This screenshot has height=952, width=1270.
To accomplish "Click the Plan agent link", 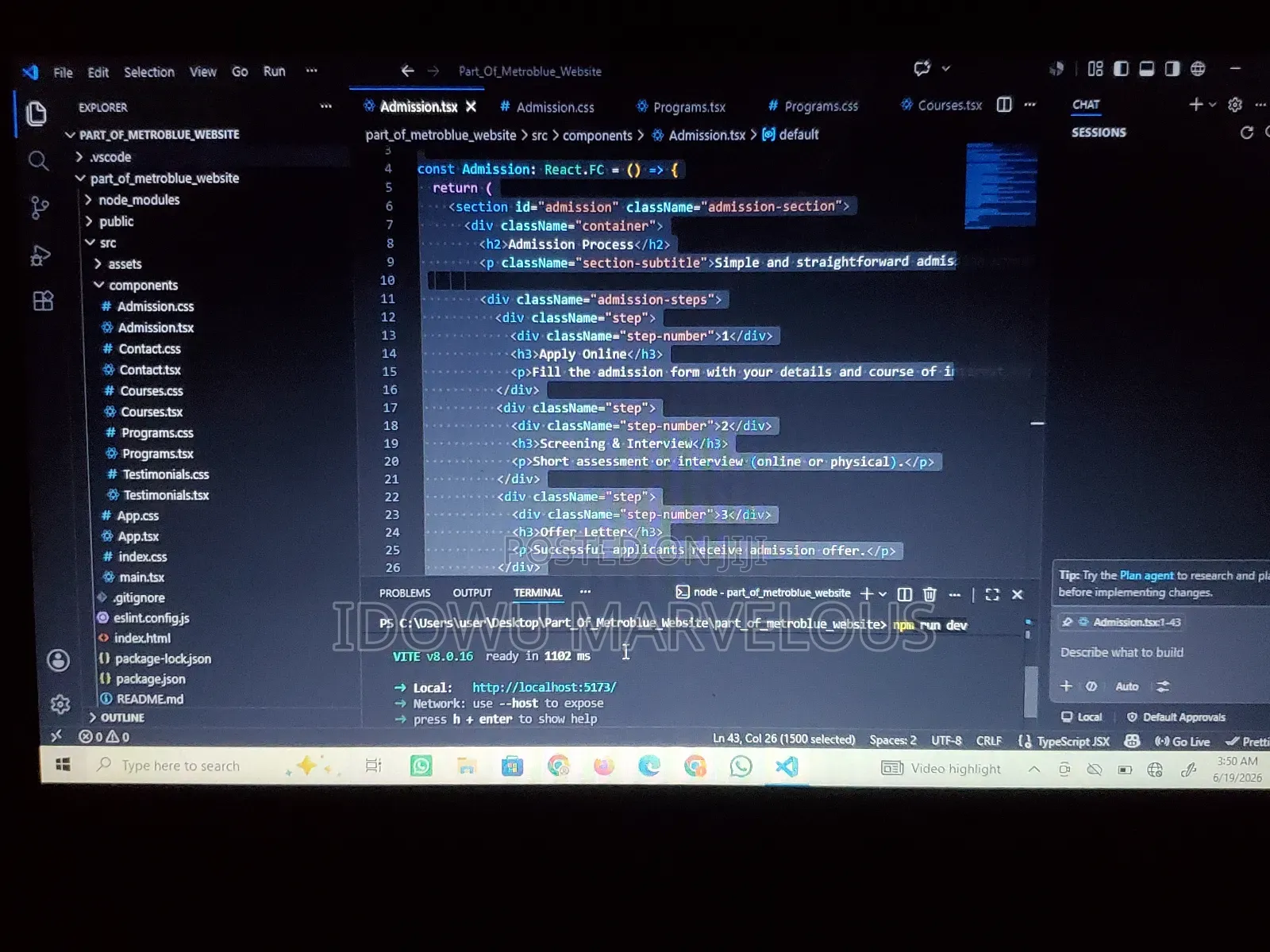I will click(x=1146, y=575).
